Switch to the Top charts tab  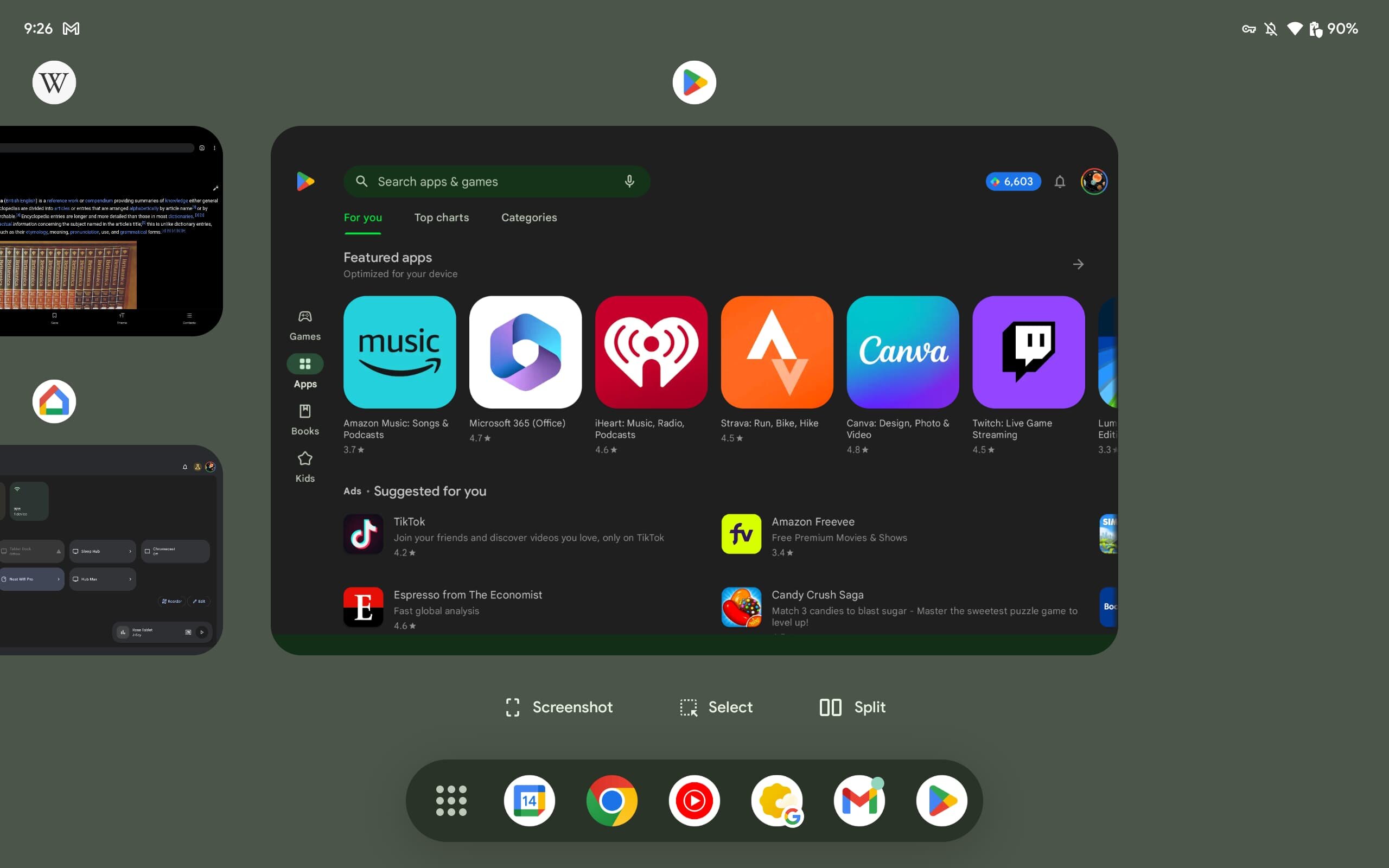(441, 217)
